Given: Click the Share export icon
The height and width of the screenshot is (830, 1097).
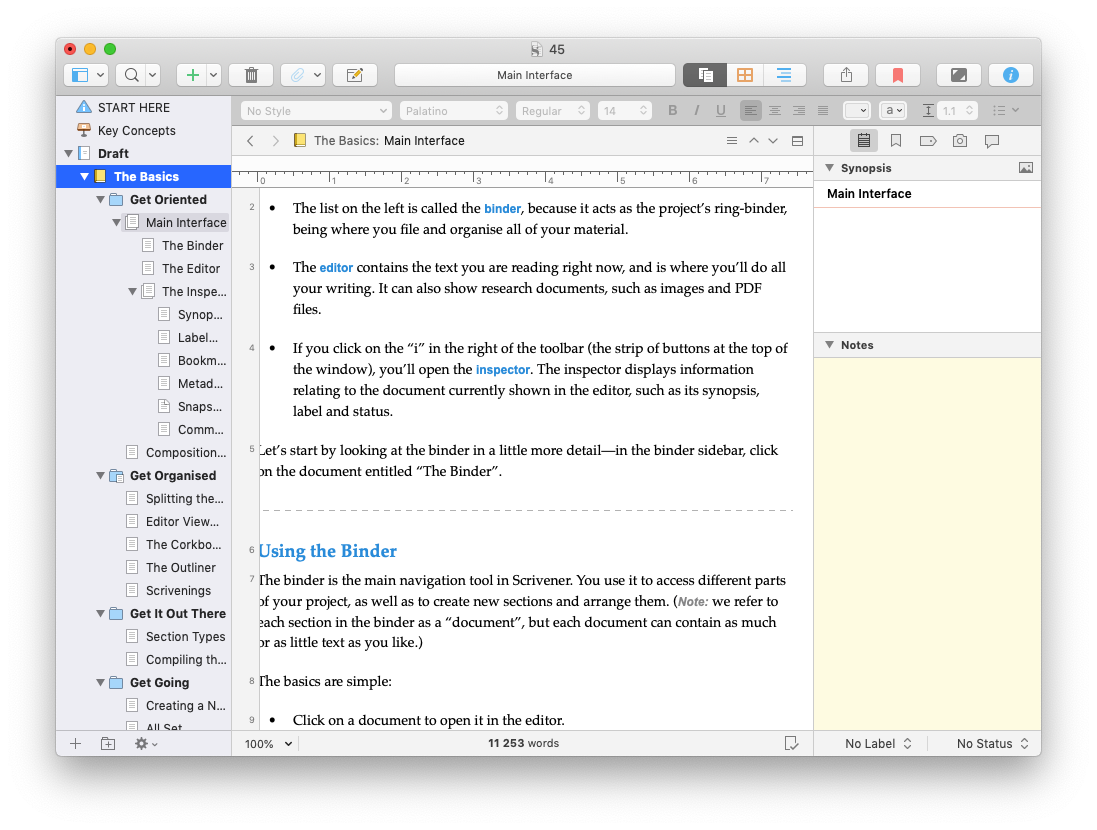Looking at the screenshot, I should click(x=846, y=75).
